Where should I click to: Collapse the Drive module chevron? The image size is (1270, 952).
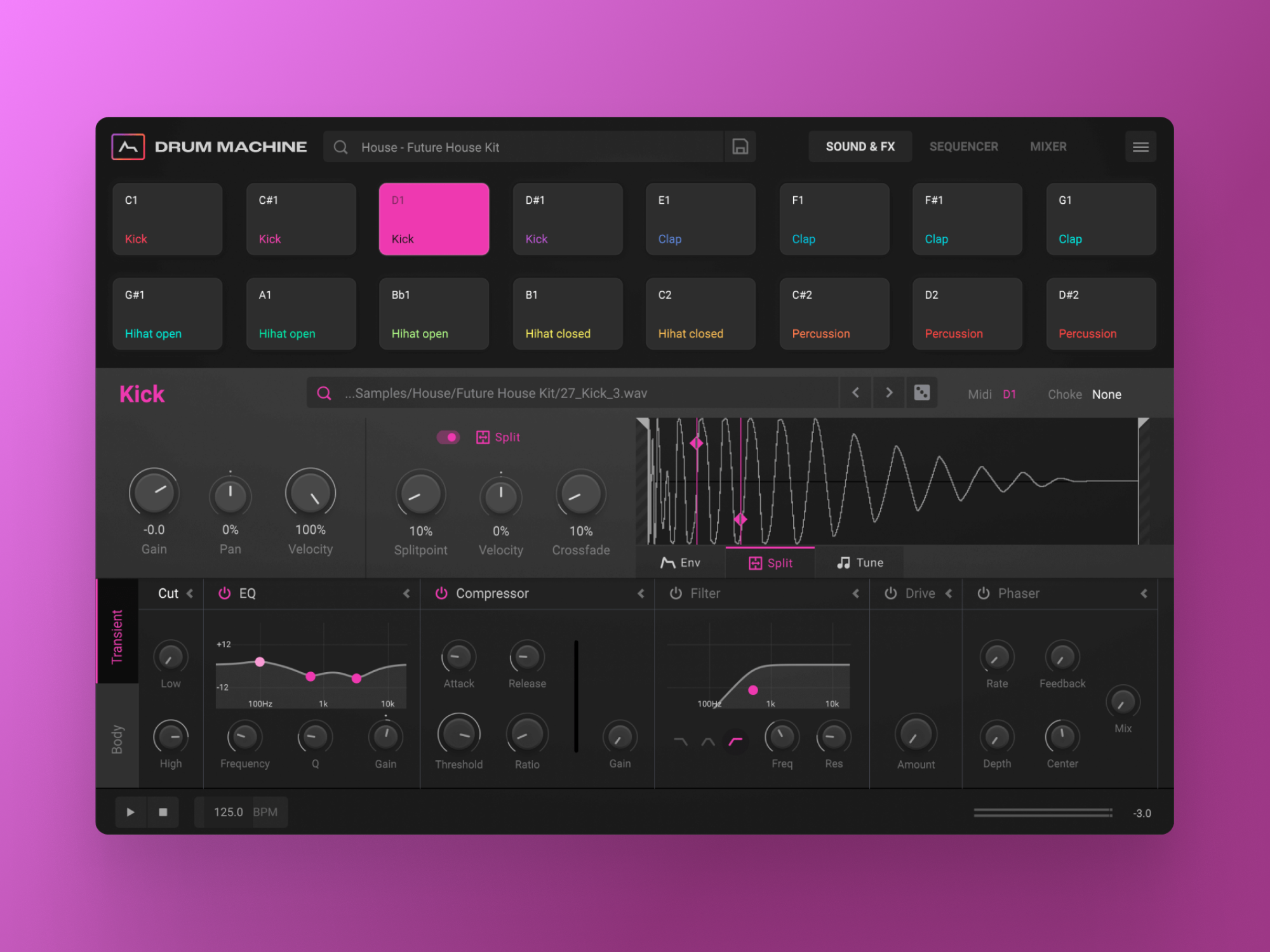(x=949, y=593)
